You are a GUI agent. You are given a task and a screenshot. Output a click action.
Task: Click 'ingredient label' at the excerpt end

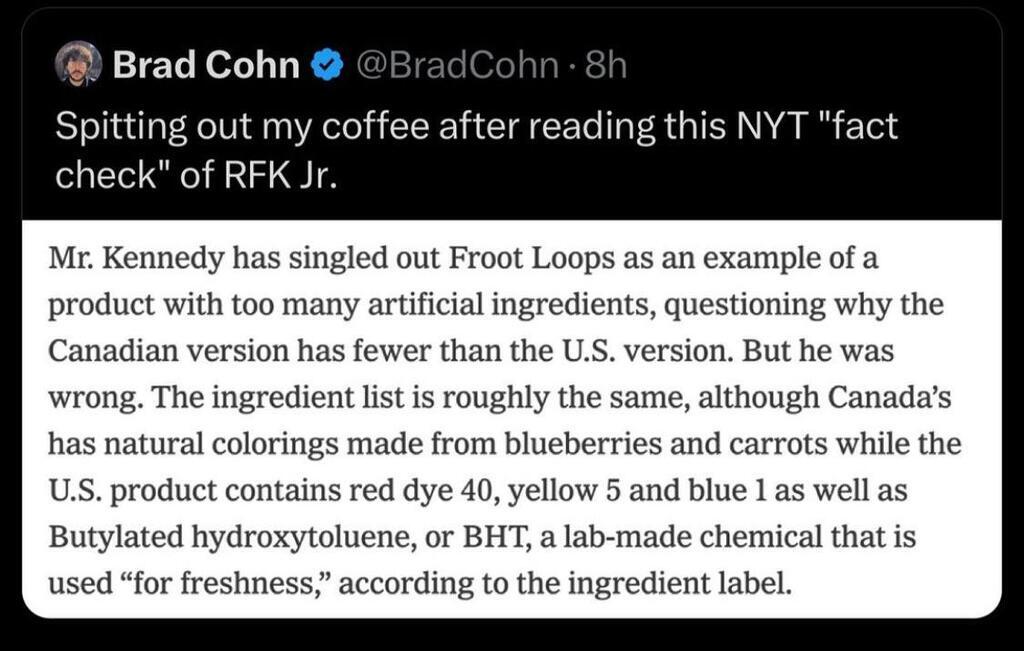[680, 584]
